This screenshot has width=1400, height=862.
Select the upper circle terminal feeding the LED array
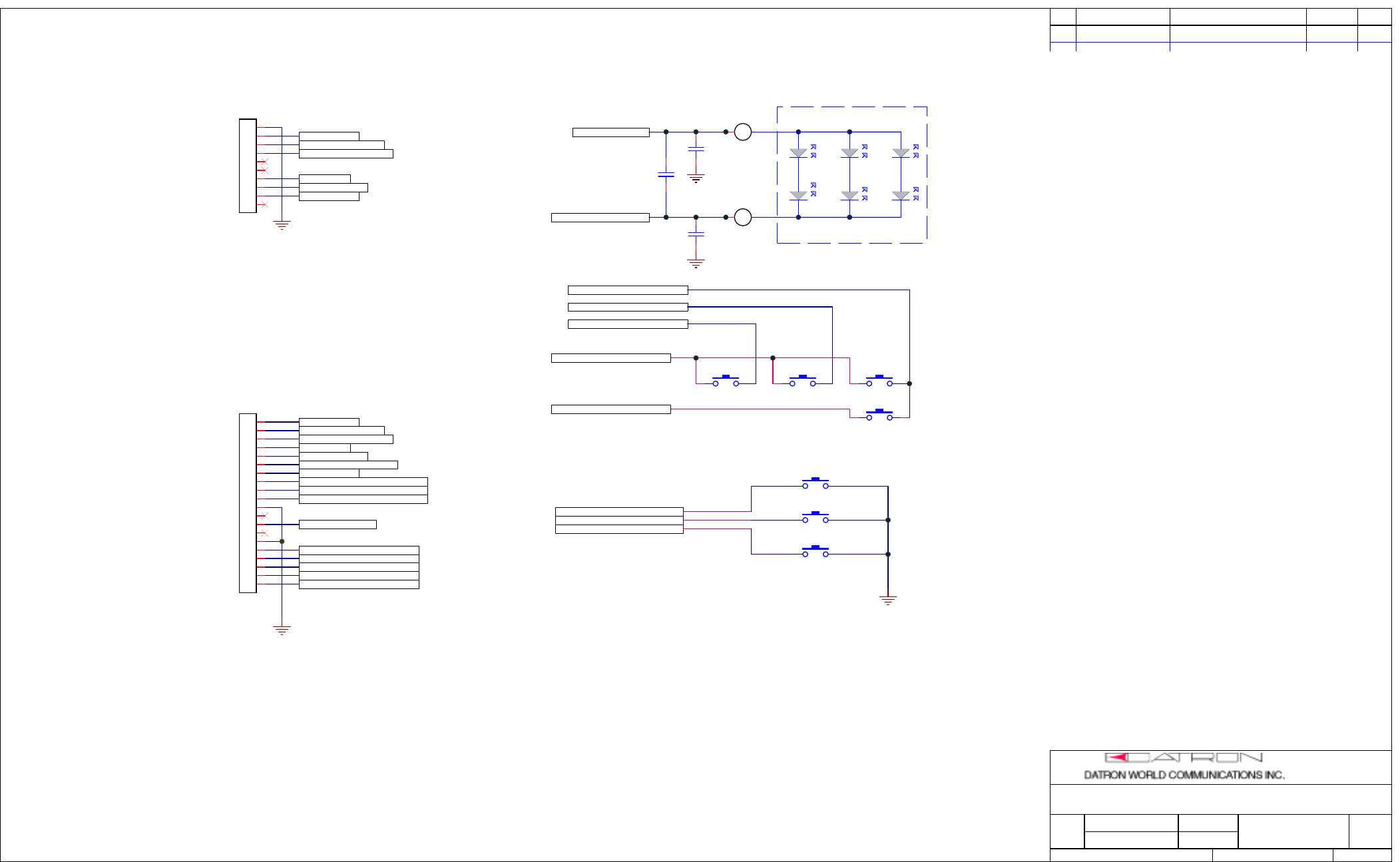pyautogui.click(x=743, y=132)
